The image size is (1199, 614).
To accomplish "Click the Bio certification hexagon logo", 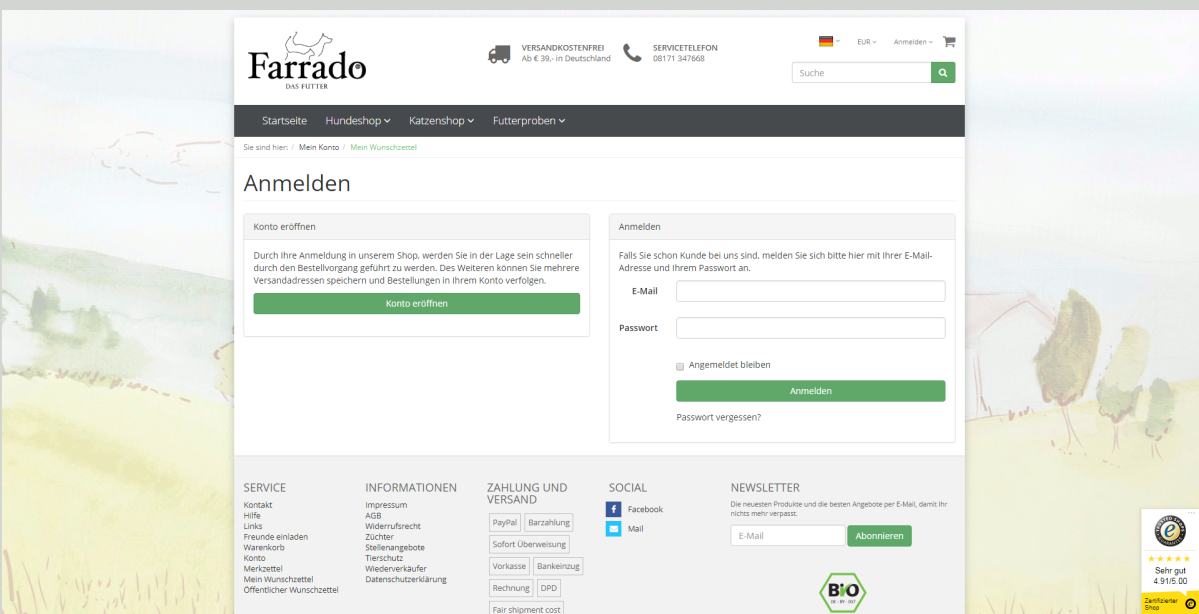I will [x=843, y=593].
